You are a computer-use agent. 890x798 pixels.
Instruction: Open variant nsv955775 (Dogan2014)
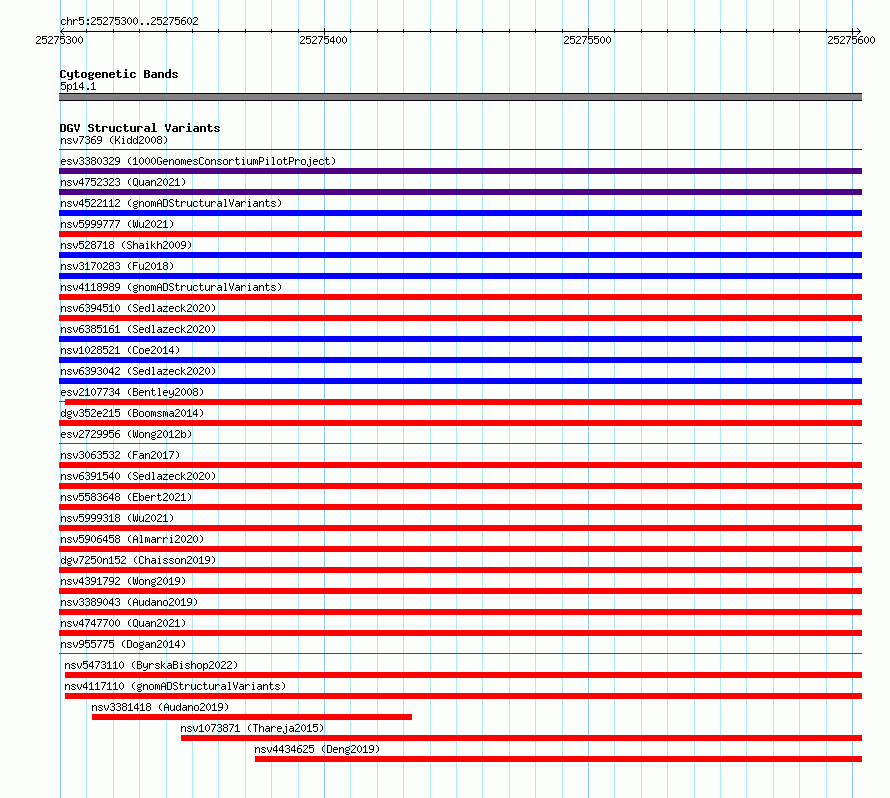[x=123, y=644]
